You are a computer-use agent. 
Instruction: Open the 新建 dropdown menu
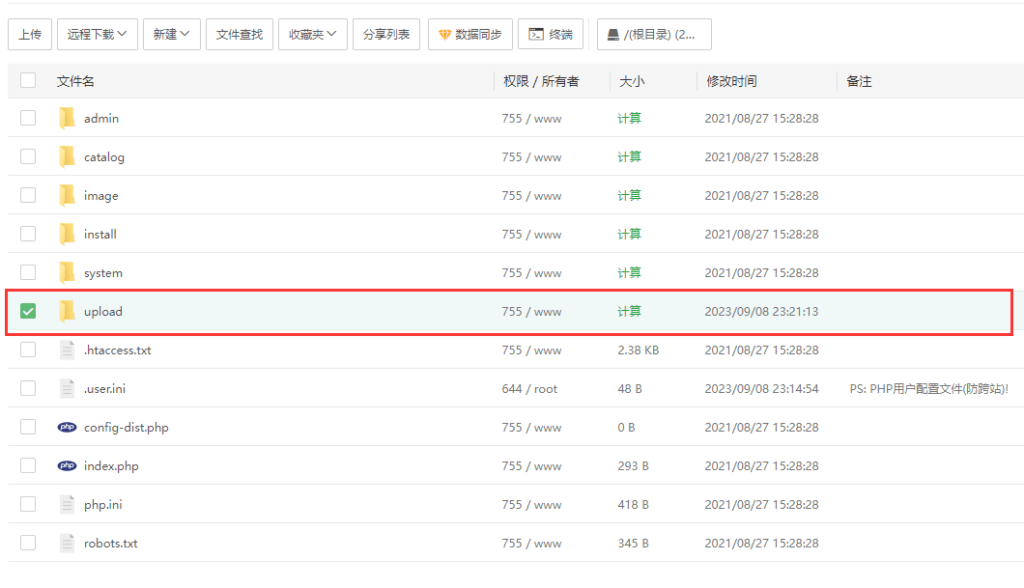pos(169,34)
